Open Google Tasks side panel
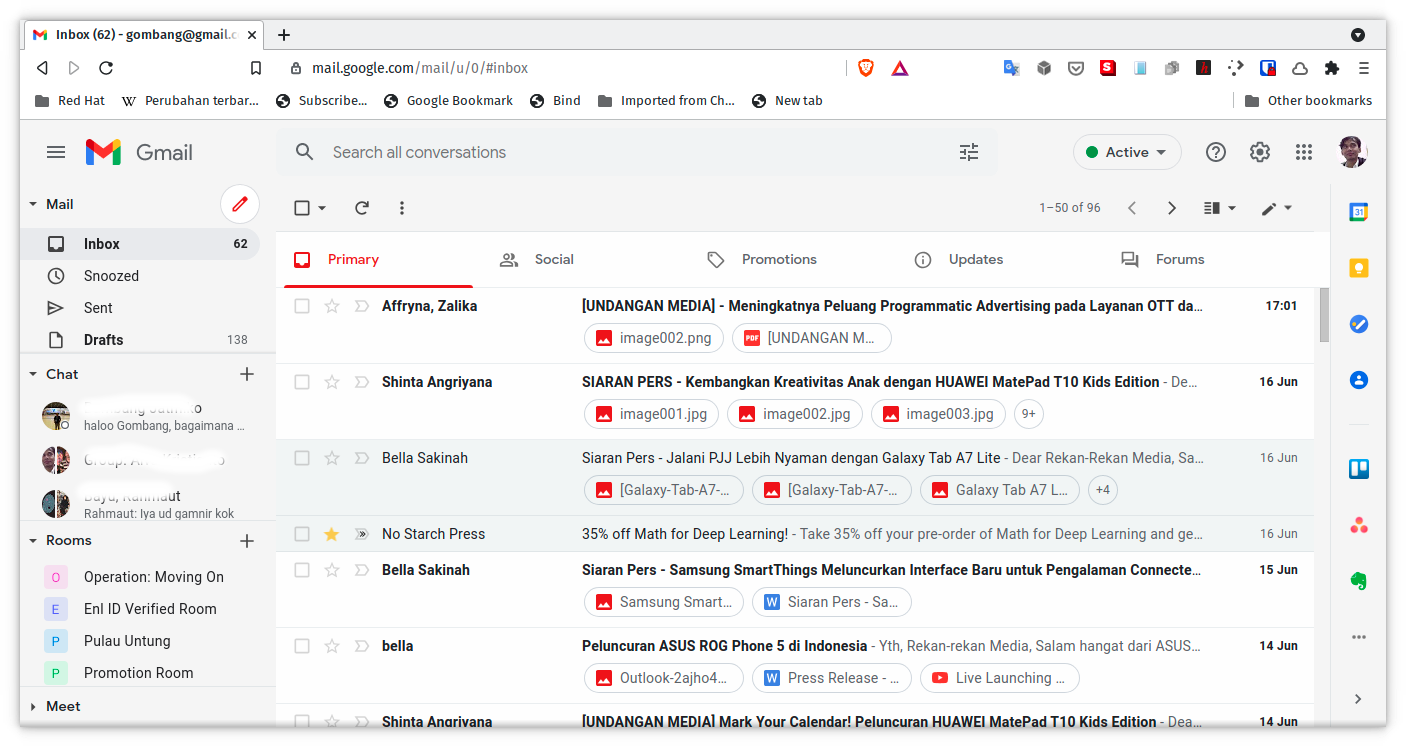 coord(1359,324)
